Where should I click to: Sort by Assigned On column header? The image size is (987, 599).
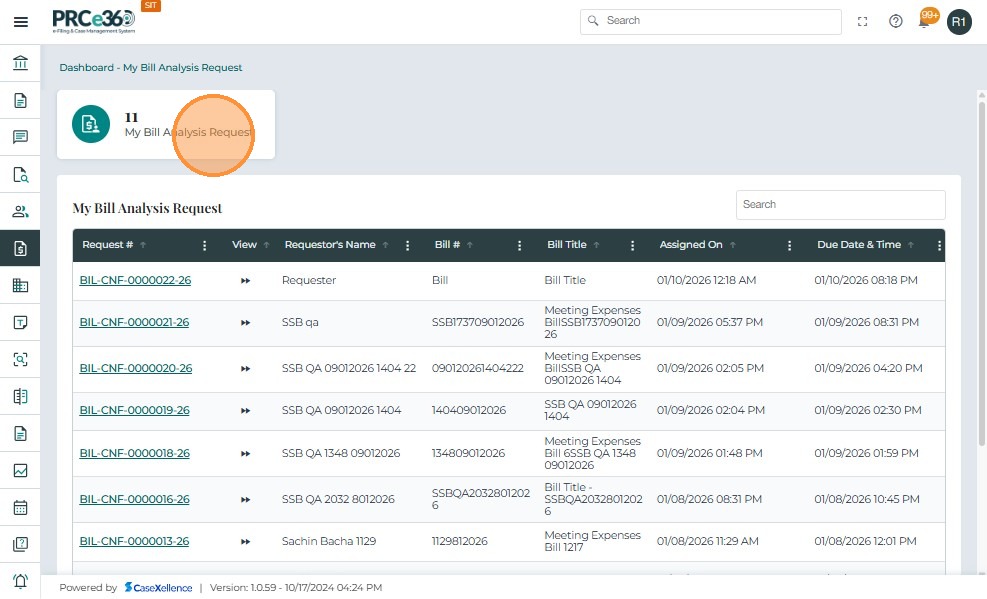click(x=691, y=245)
